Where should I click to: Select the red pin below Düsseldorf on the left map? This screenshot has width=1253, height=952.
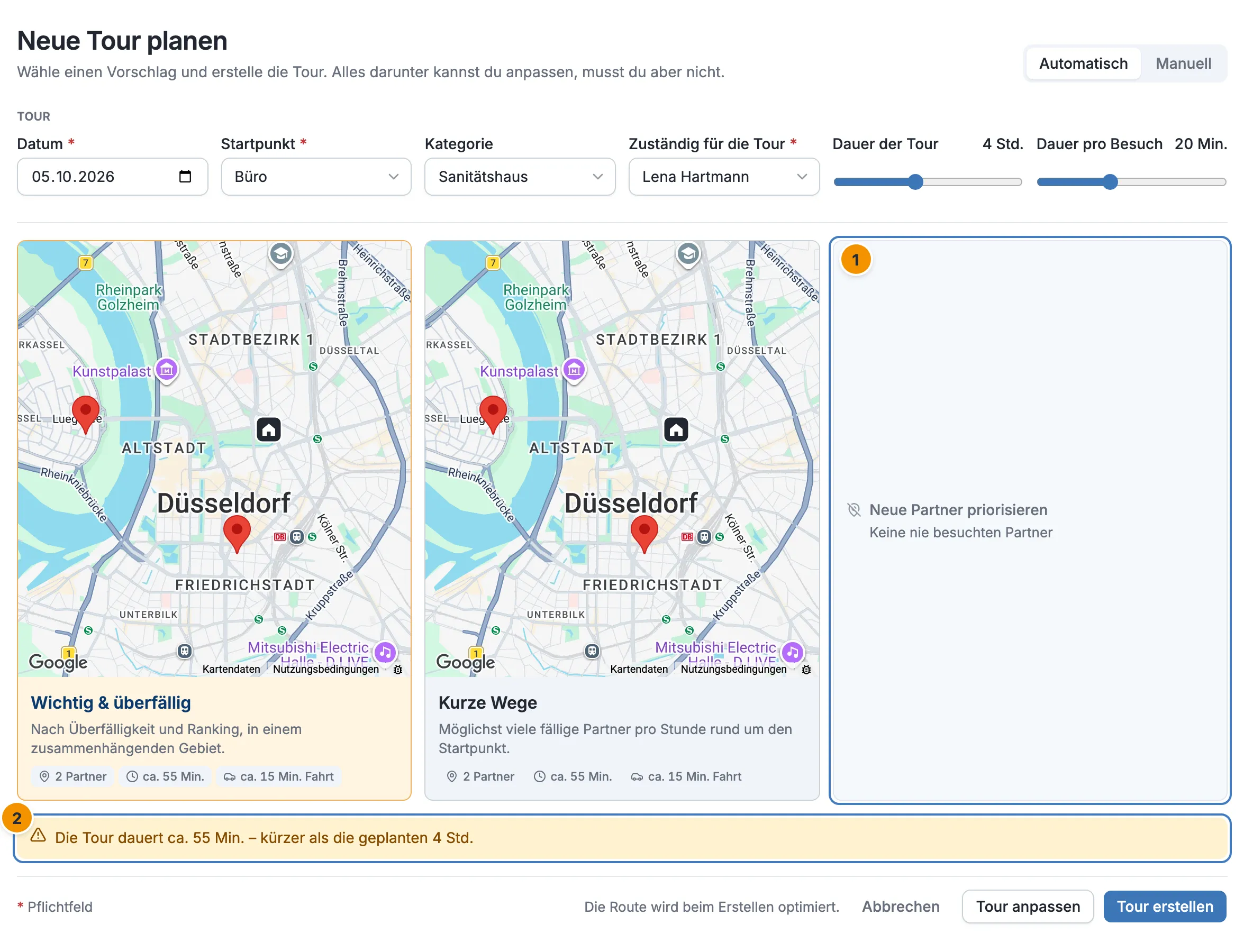coord(237,534)
